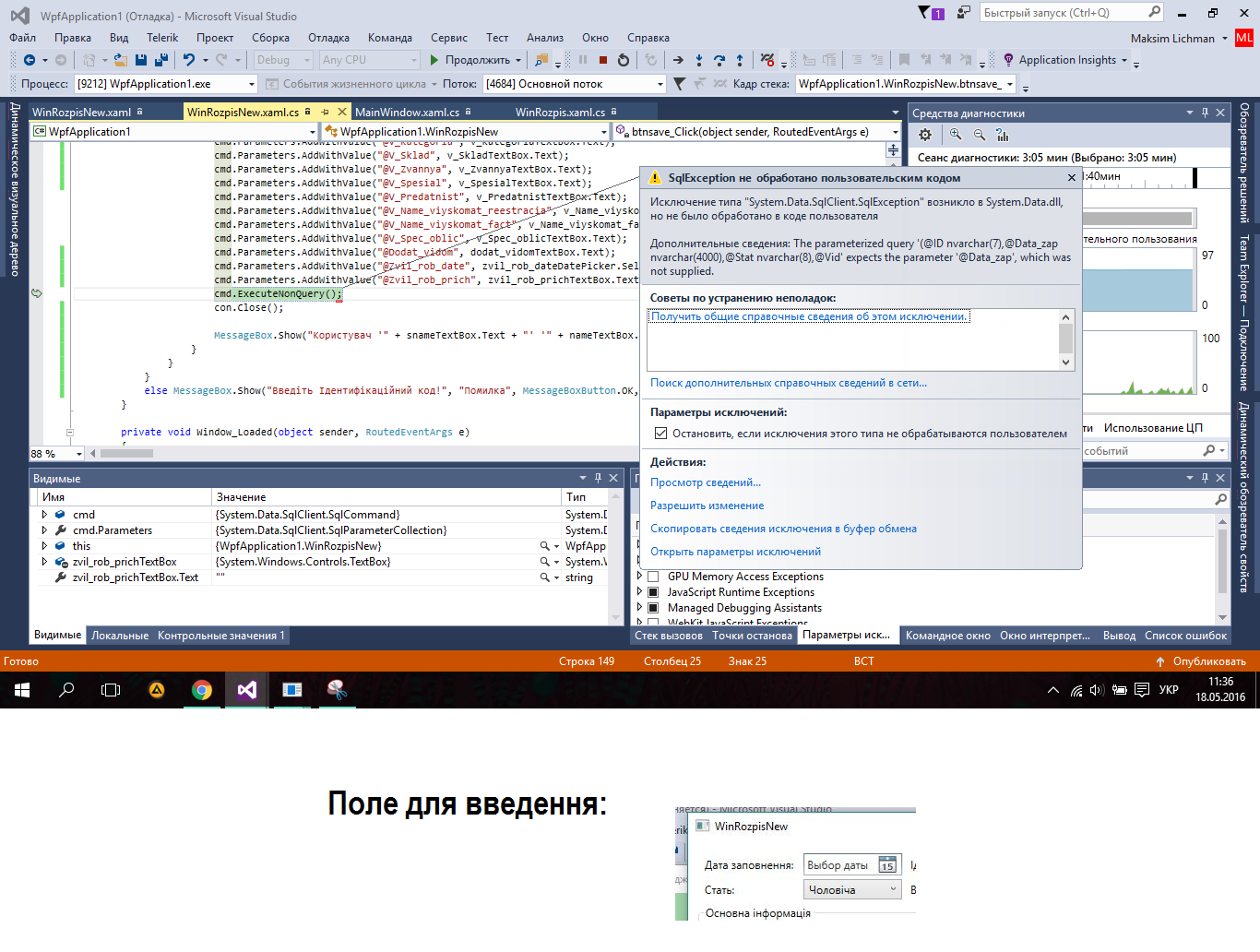This screenshot has width=1260, height=952.
Task: Expand the cmd.Parameters variable row
Action: 44,530
